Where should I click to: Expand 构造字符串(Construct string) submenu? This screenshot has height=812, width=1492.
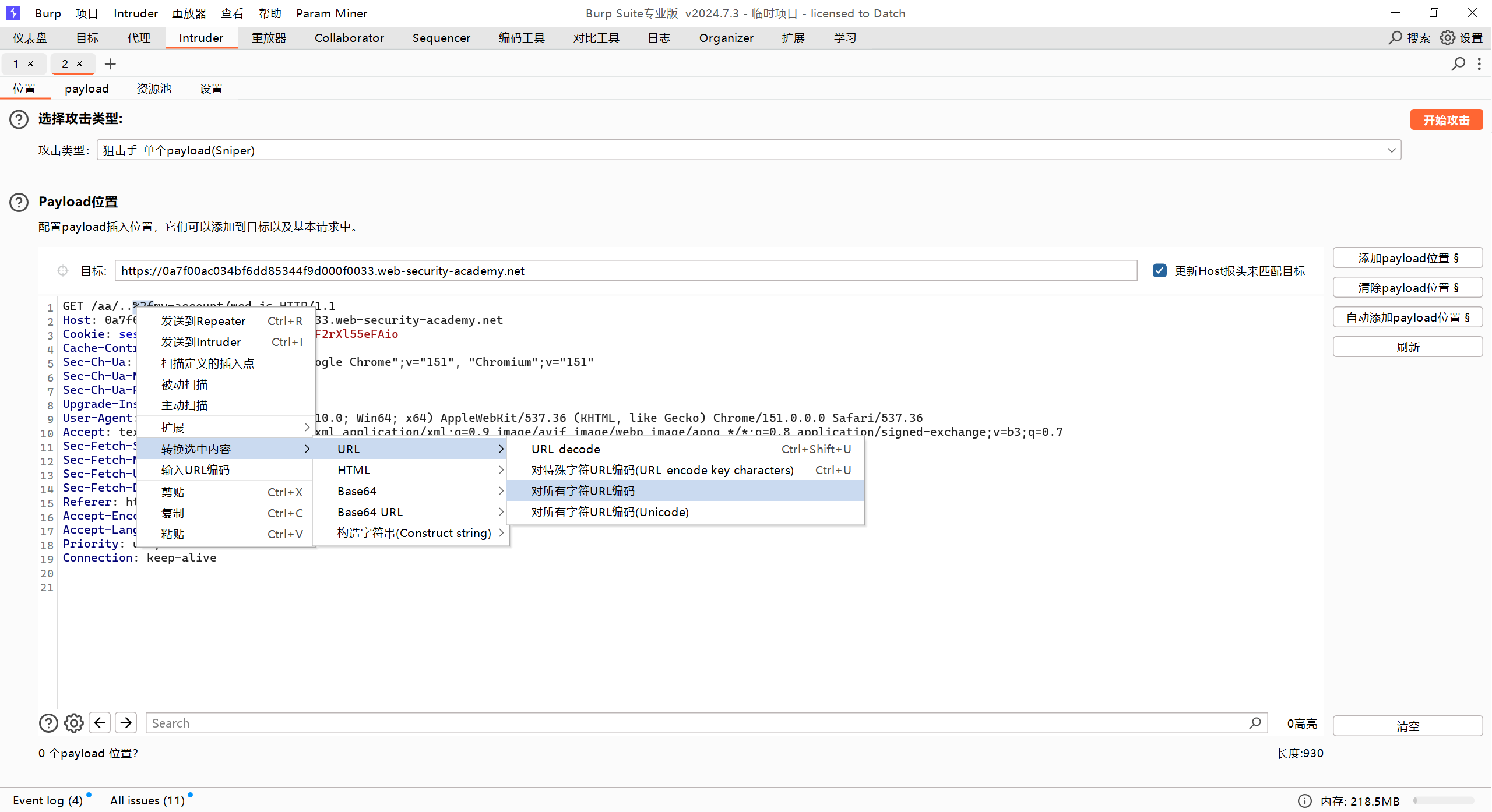coord(411,533)
